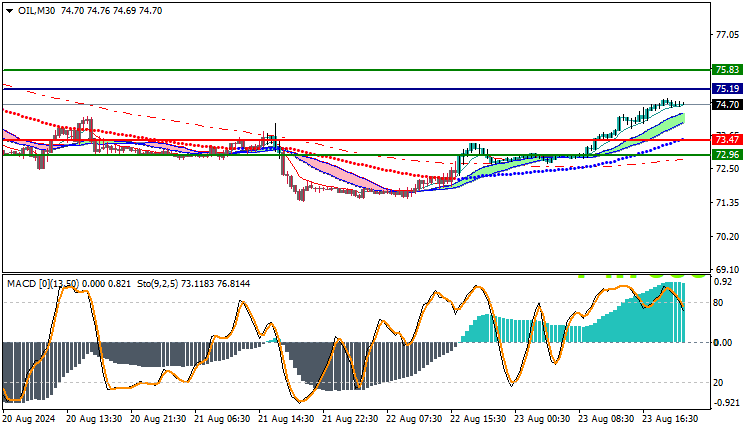
Task: Click the 21 Aug 14:30 time label
Action: tap(287, 419)
